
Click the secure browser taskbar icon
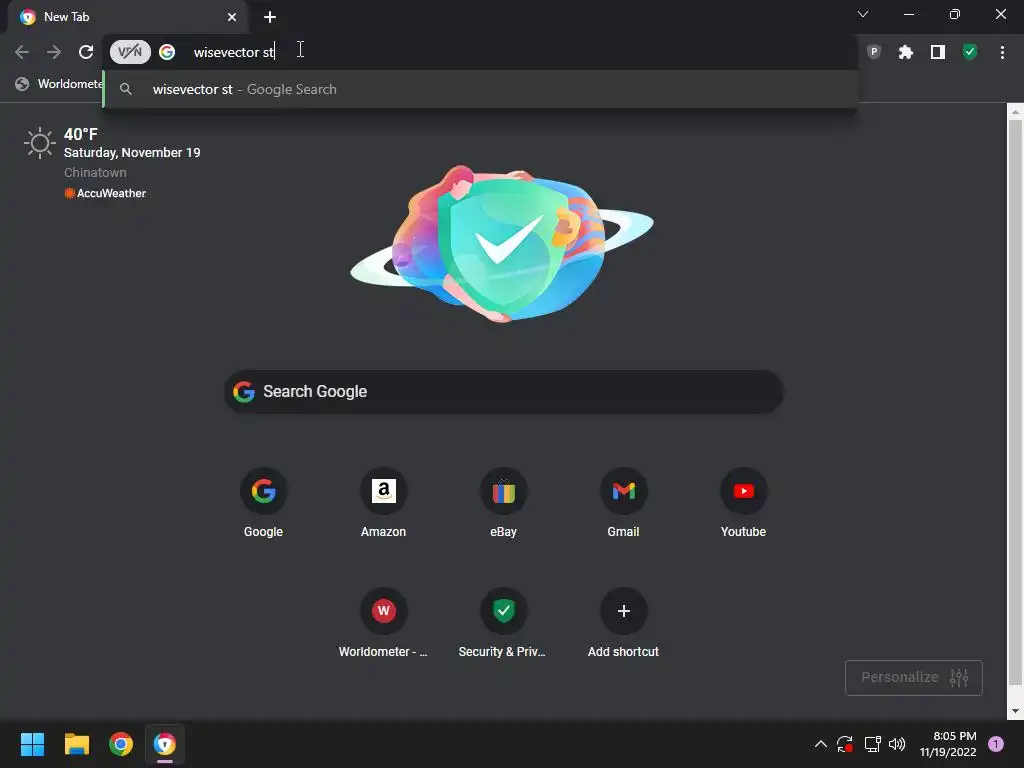[x=165, y=744]
